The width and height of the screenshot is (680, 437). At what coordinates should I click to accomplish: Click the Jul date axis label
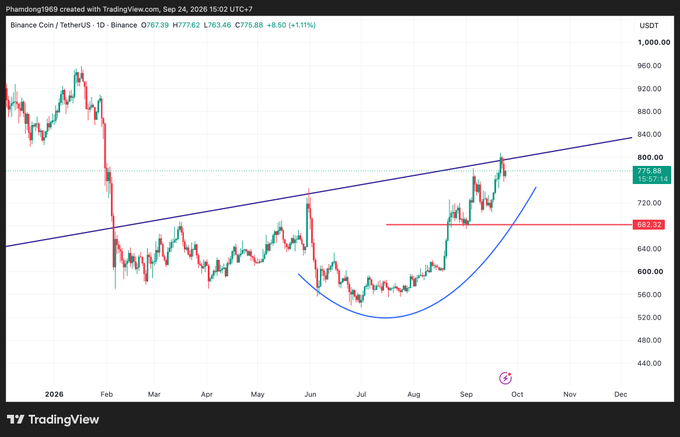(x=361, y=395)
